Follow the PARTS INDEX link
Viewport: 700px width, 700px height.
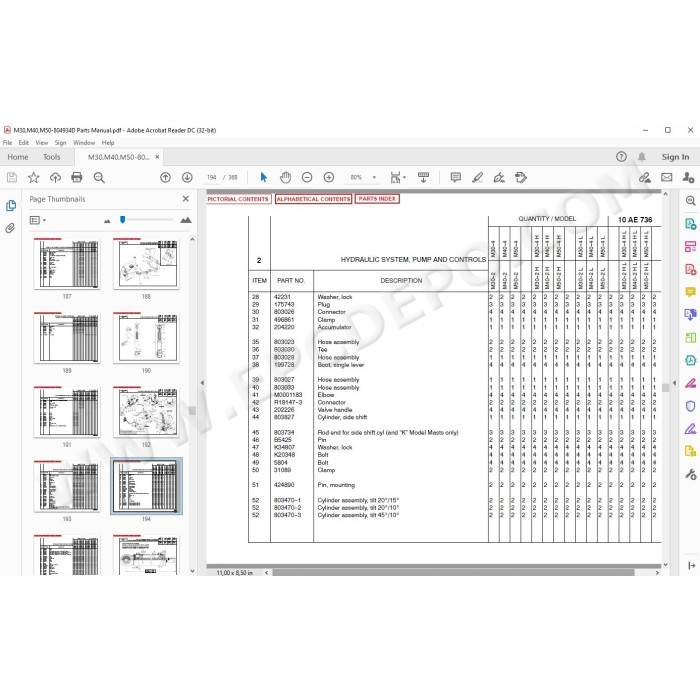[x=377, y=199]
